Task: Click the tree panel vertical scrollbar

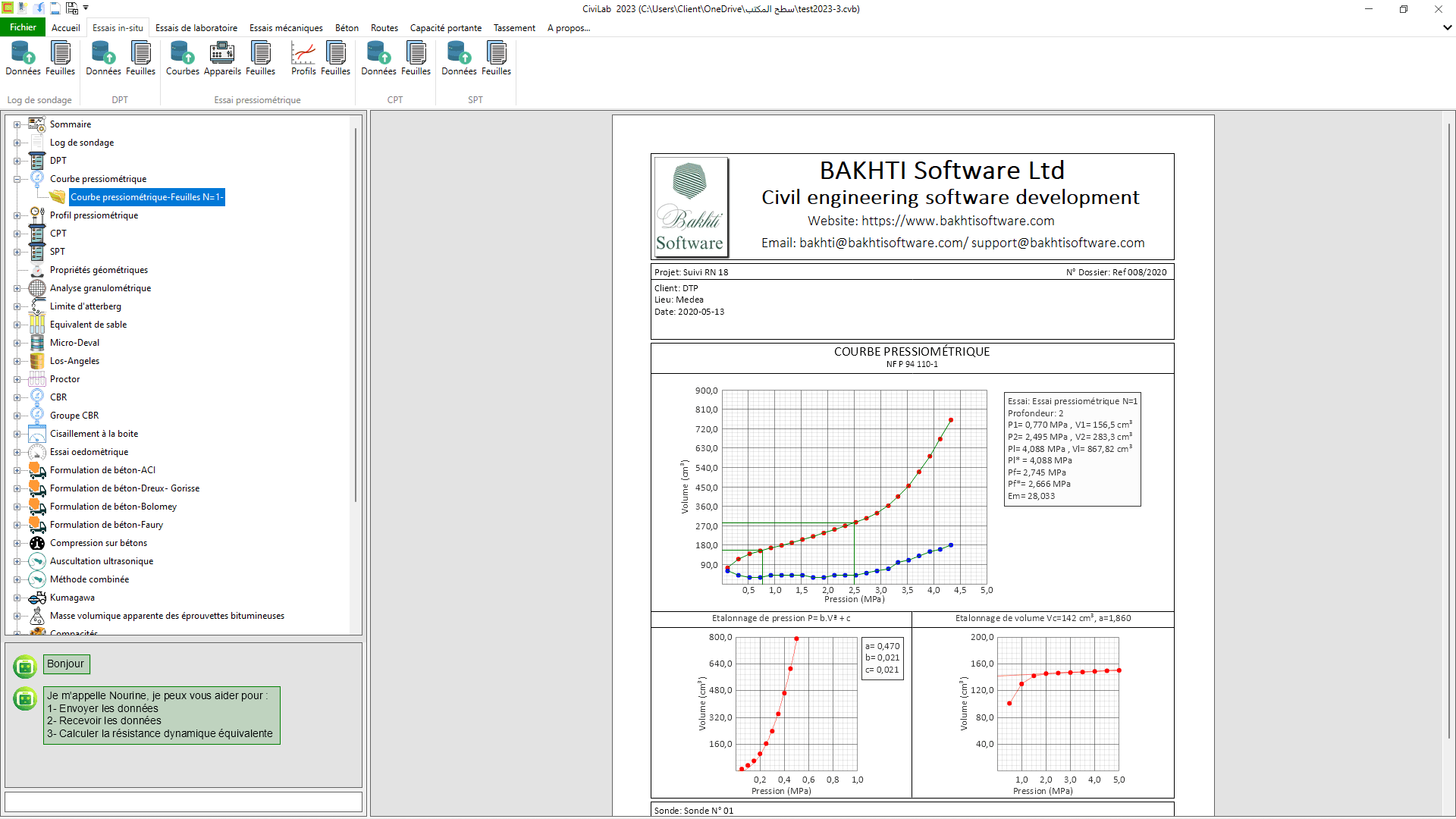Action: pos(356,315)
